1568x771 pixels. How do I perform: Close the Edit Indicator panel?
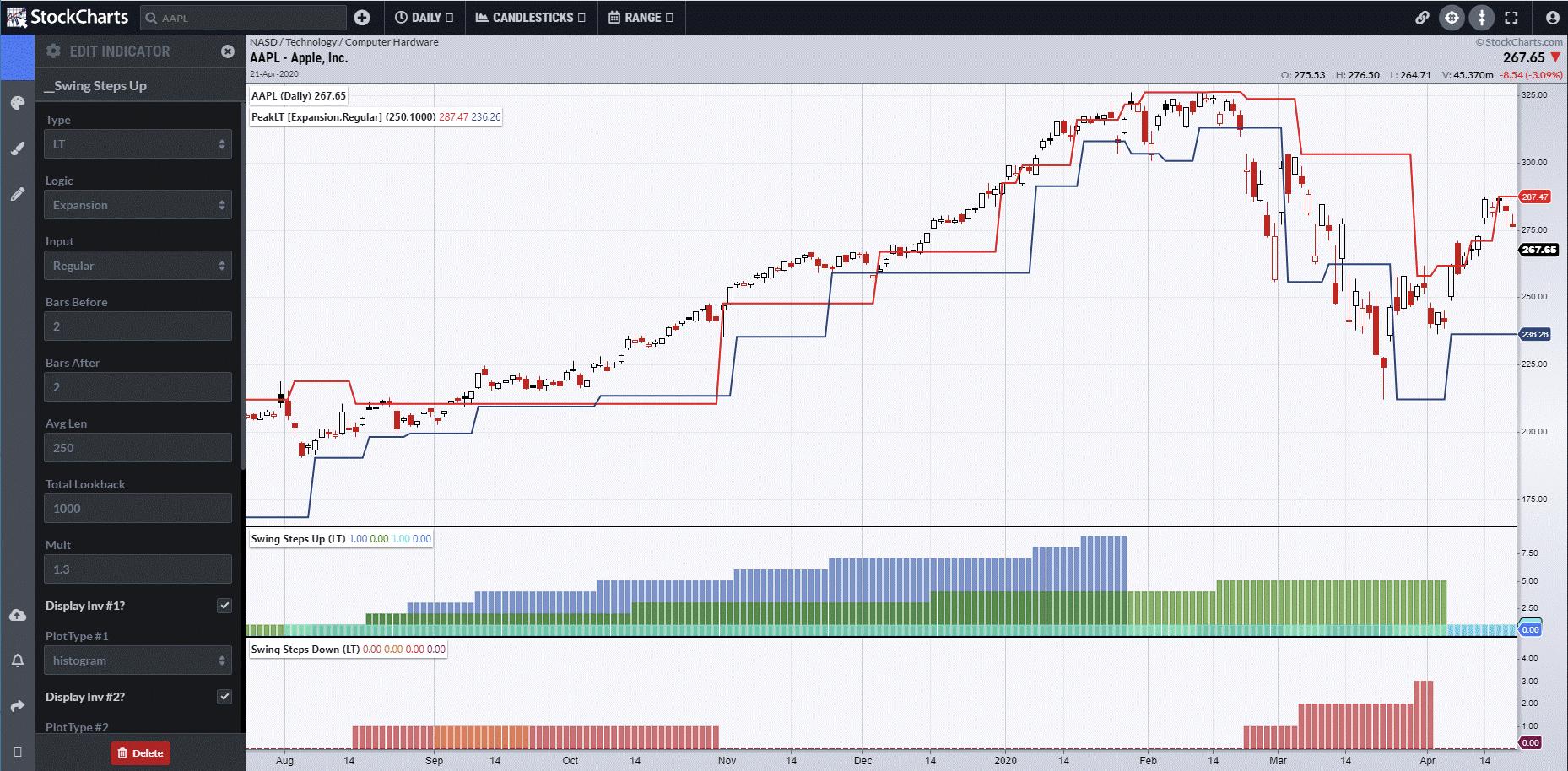point(228,51)
